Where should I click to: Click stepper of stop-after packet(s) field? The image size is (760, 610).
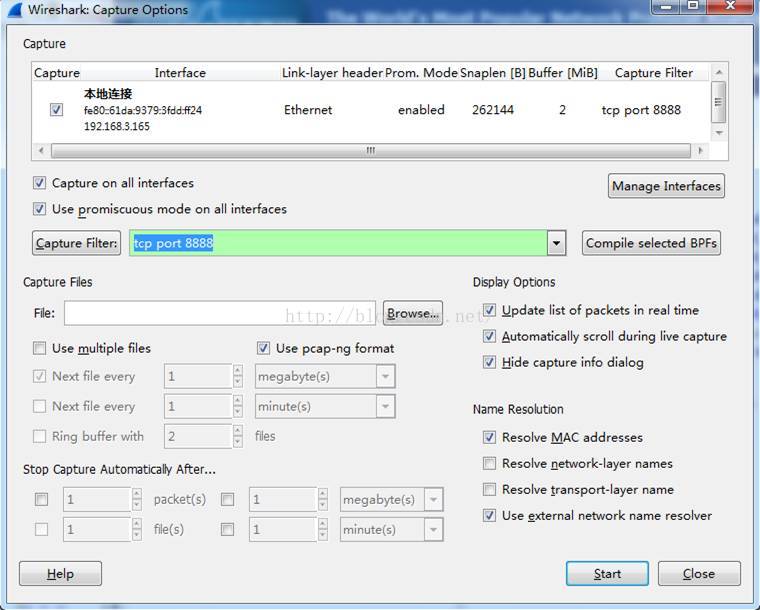pyautogui.click(x=137, y=500)
